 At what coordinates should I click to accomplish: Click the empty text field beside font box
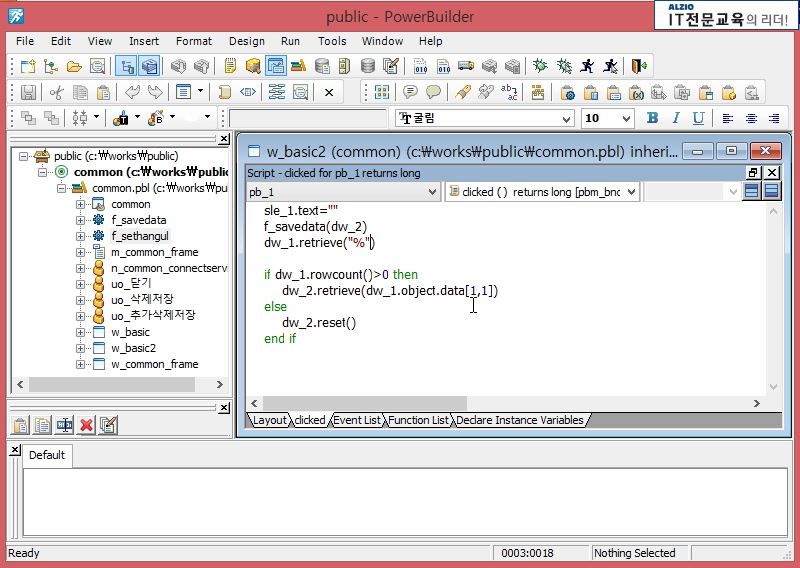(308, 118)
